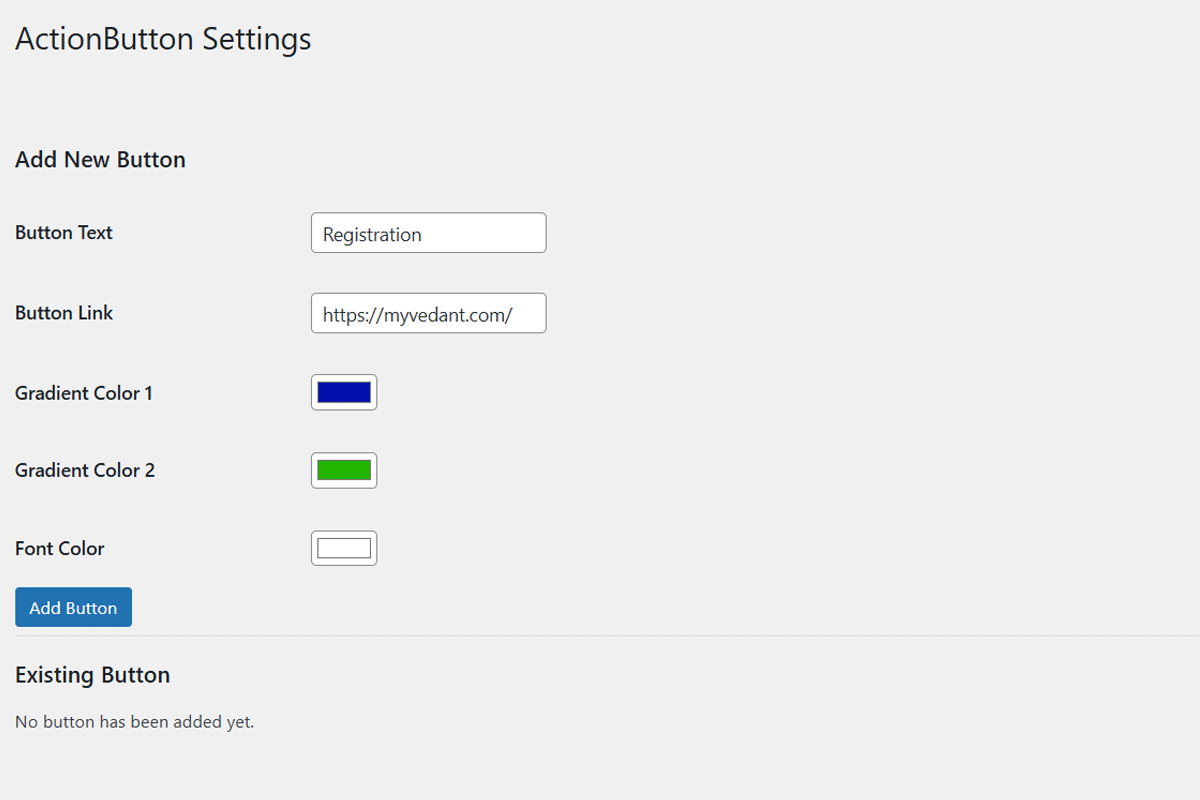Click the Button Link label
1200x800 pixels.
[x=64, y=313]
